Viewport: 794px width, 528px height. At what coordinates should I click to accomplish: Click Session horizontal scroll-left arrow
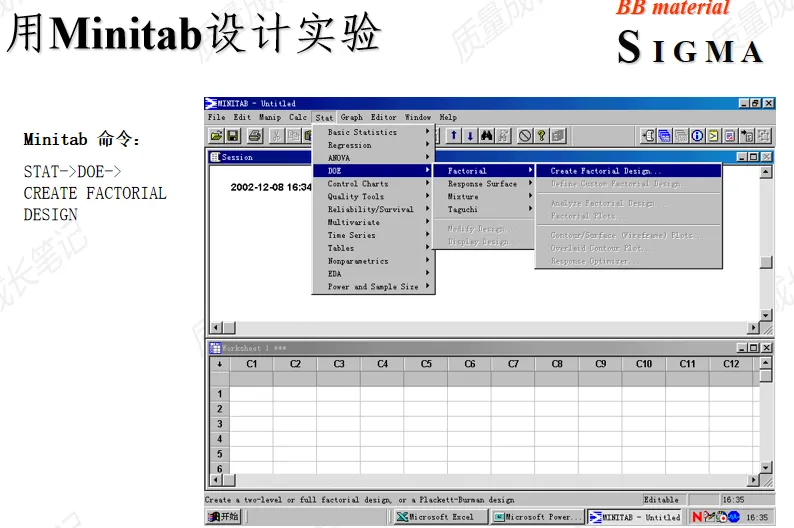tap(216, 328)
